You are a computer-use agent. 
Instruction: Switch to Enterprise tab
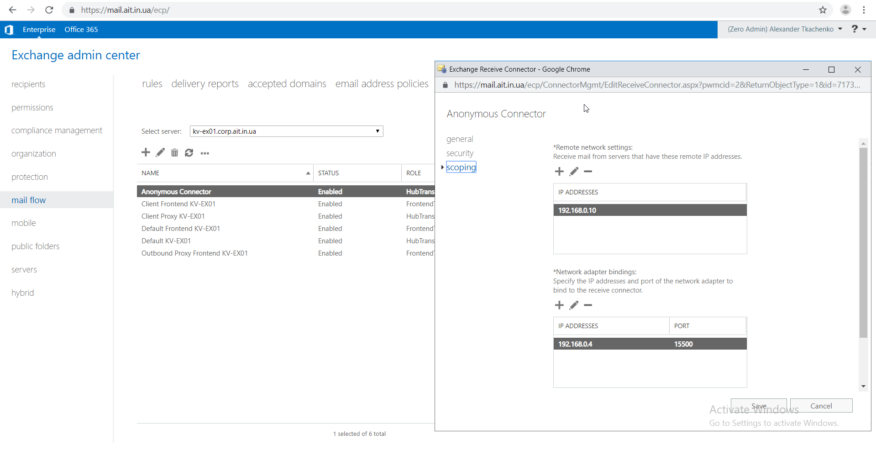pyautogui.click(x=39, y=30)
